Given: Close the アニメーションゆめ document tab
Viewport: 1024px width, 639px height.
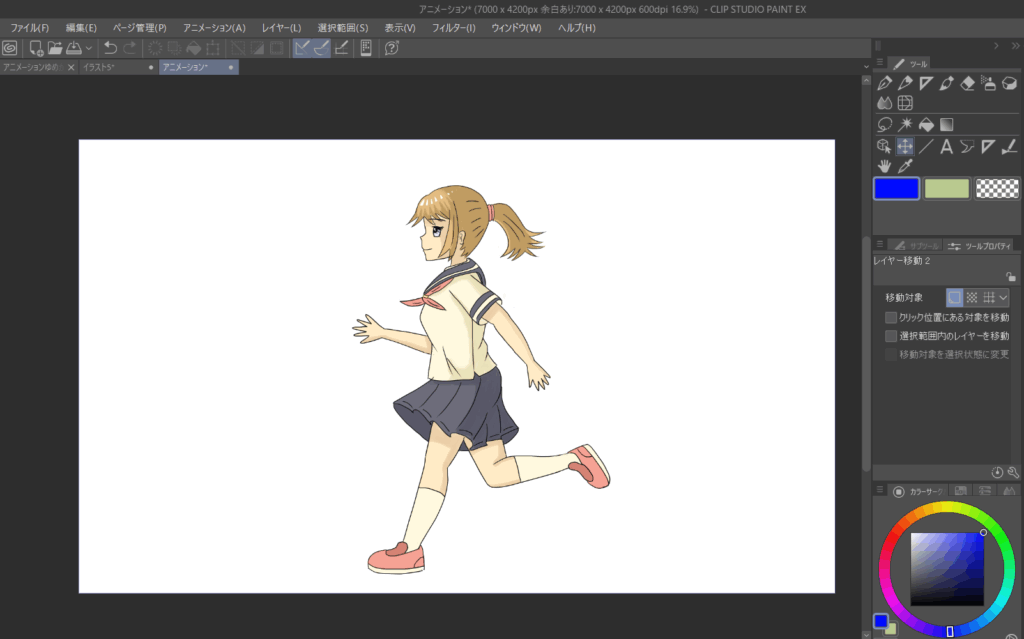Looking at the screenshot, I should (x=71, y=67).
